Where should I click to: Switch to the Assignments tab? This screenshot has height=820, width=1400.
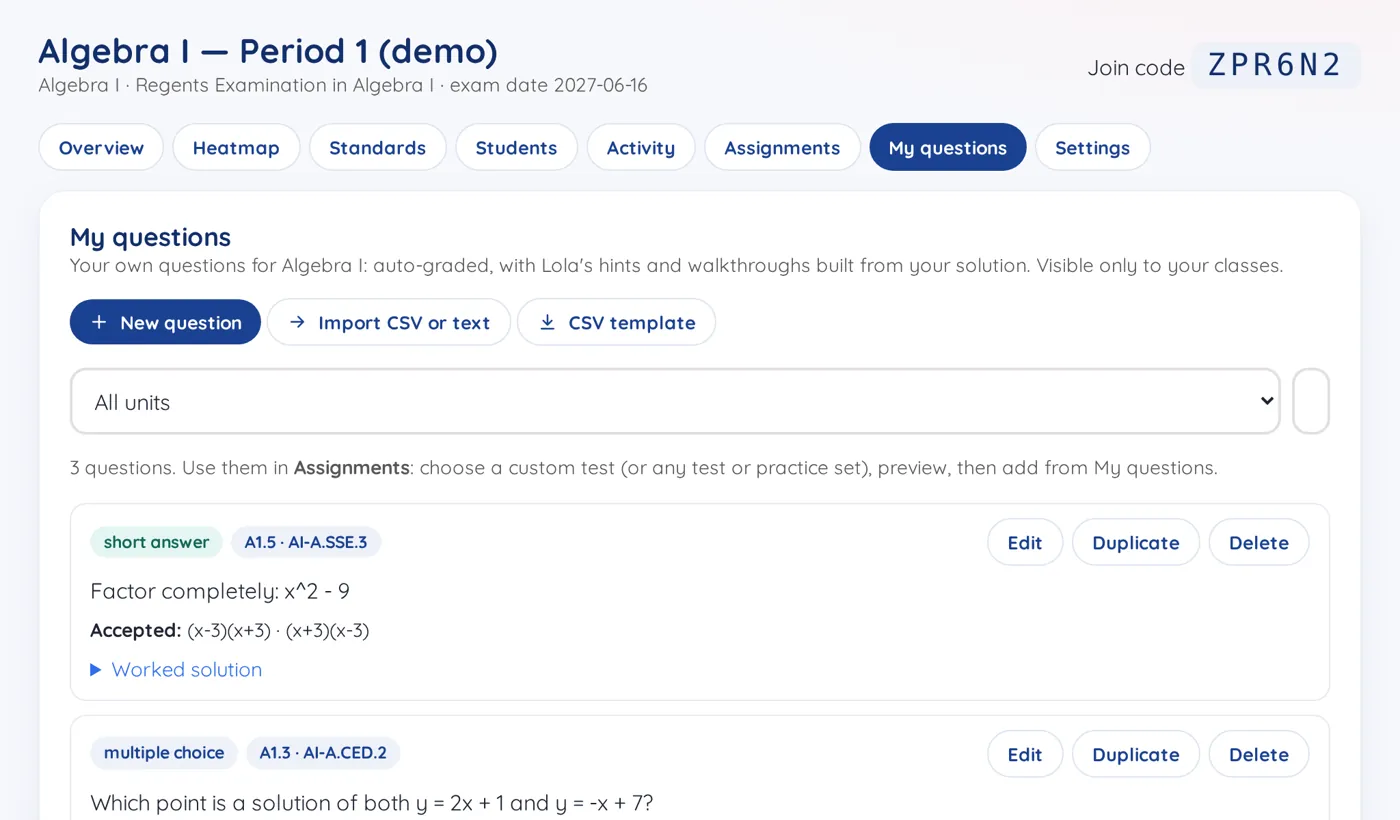tap(782, 147)
